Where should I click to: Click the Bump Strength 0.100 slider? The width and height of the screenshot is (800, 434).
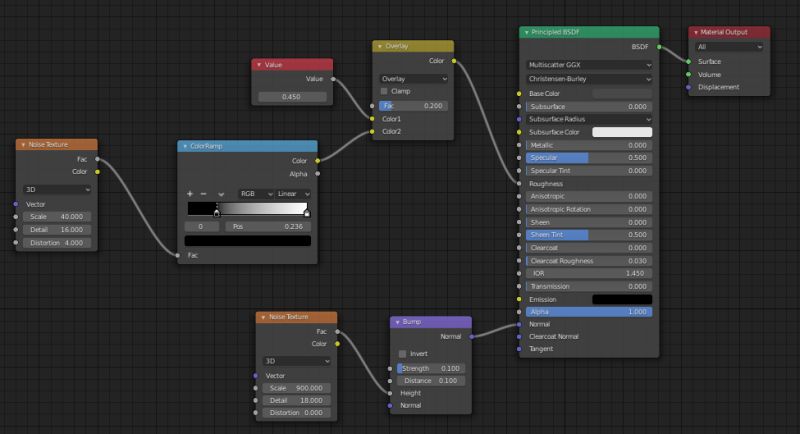431,368
